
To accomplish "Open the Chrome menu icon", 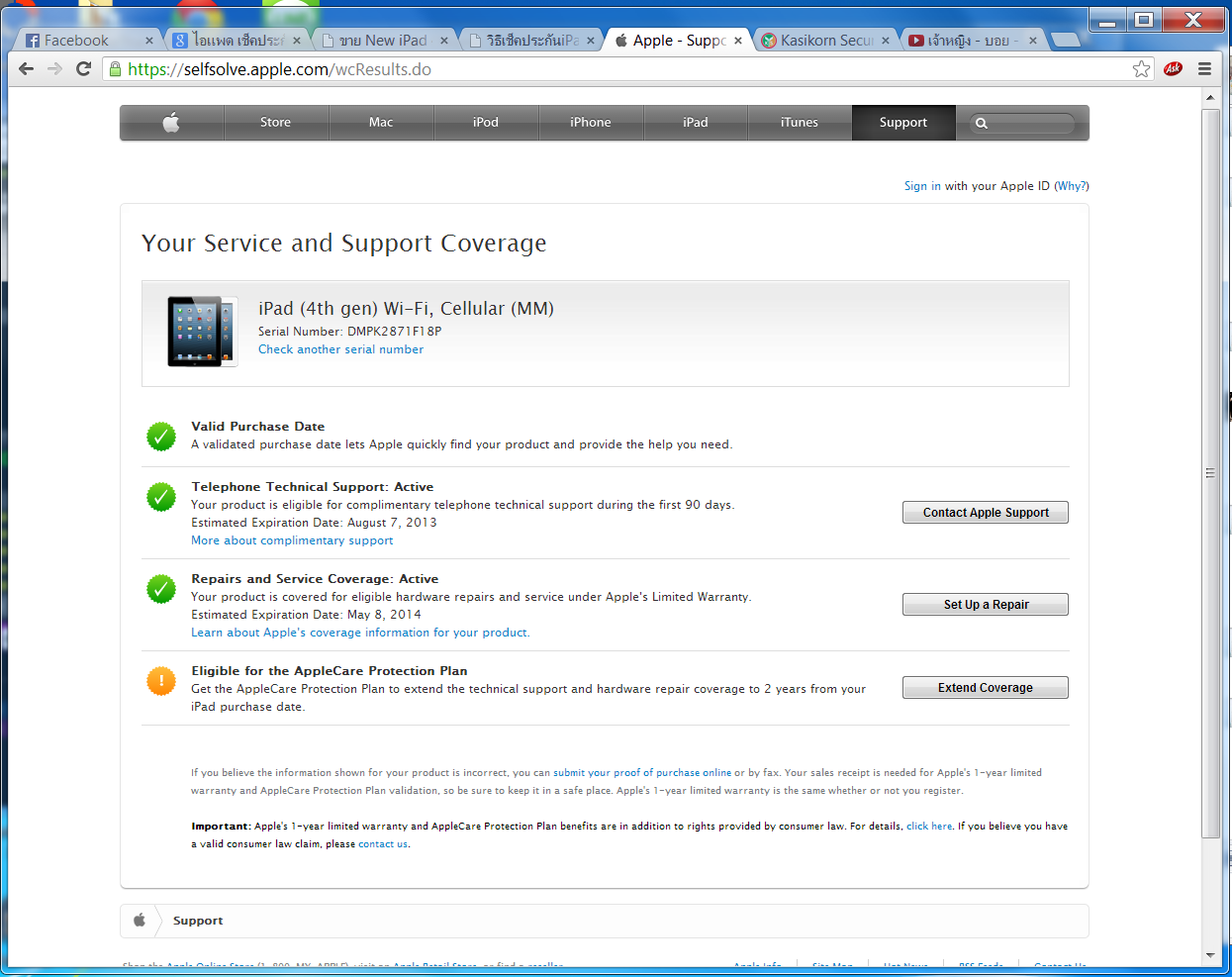I will coord(1204,68).
